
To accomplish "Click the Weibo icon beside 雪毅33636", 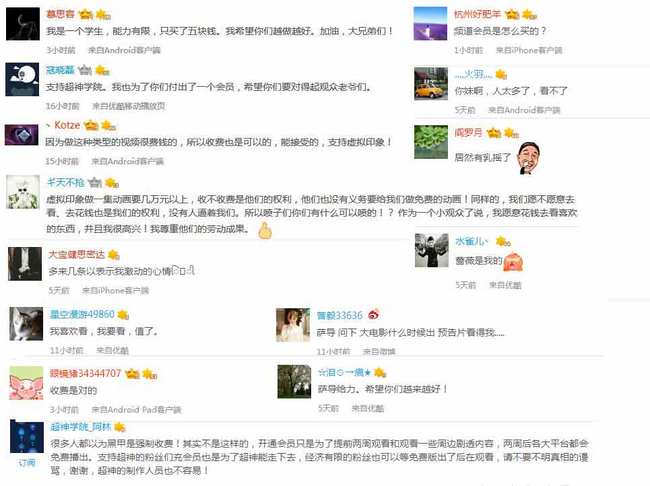I will (x=374, y=314).
